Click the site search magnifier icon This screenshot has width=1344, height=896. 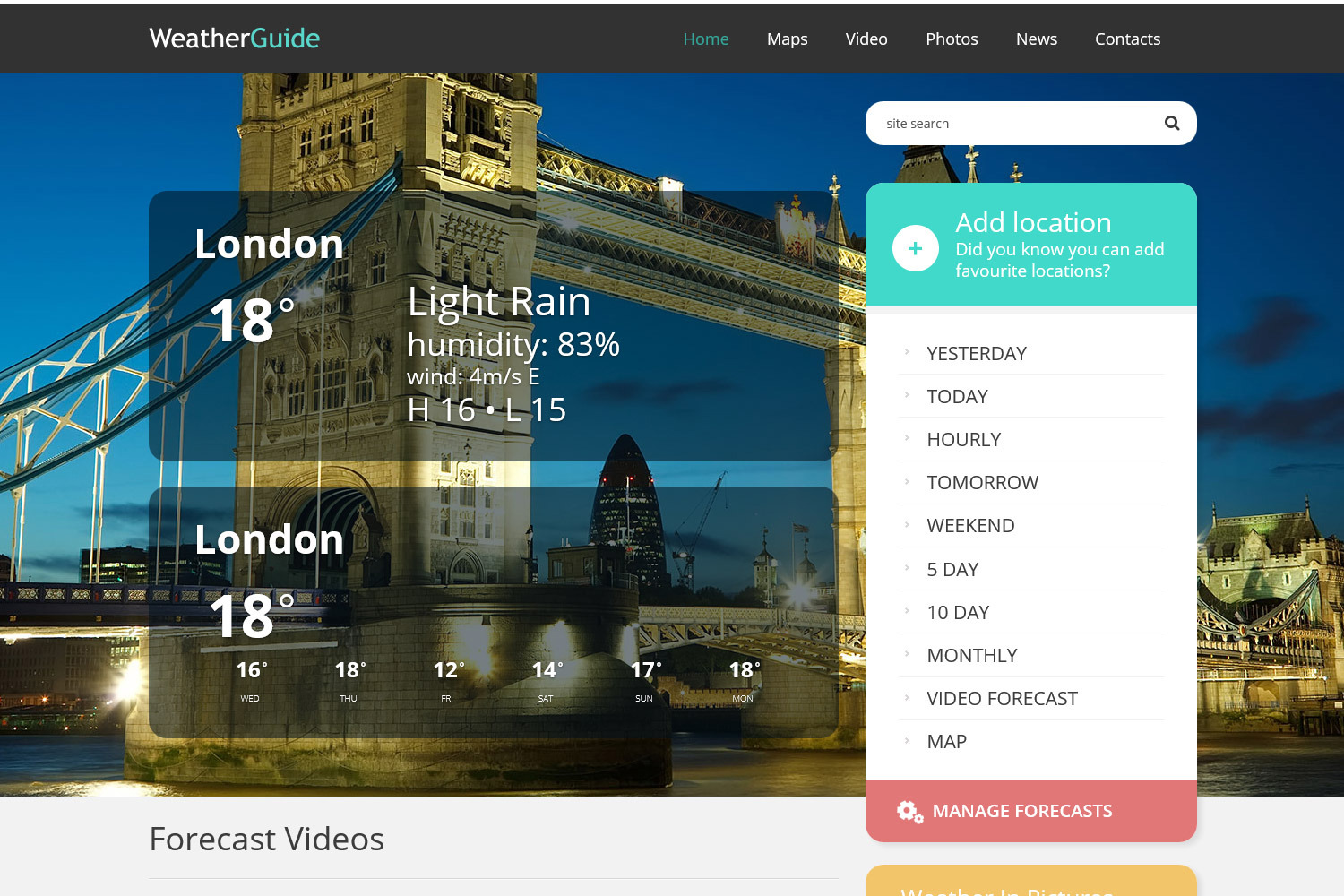point(1171,123)
